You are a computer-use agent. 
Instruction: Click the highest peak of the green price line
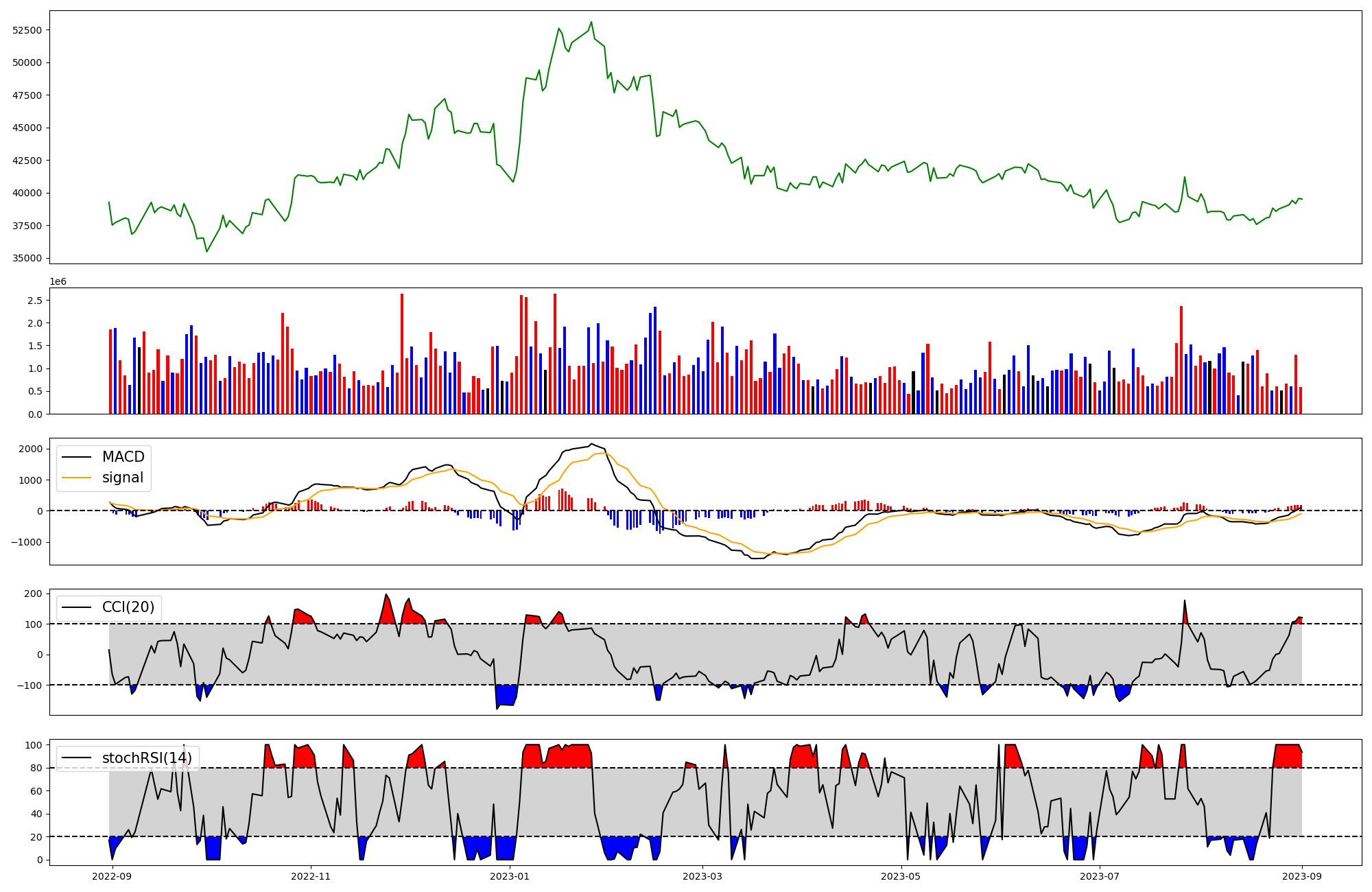[x=591, y=22]
